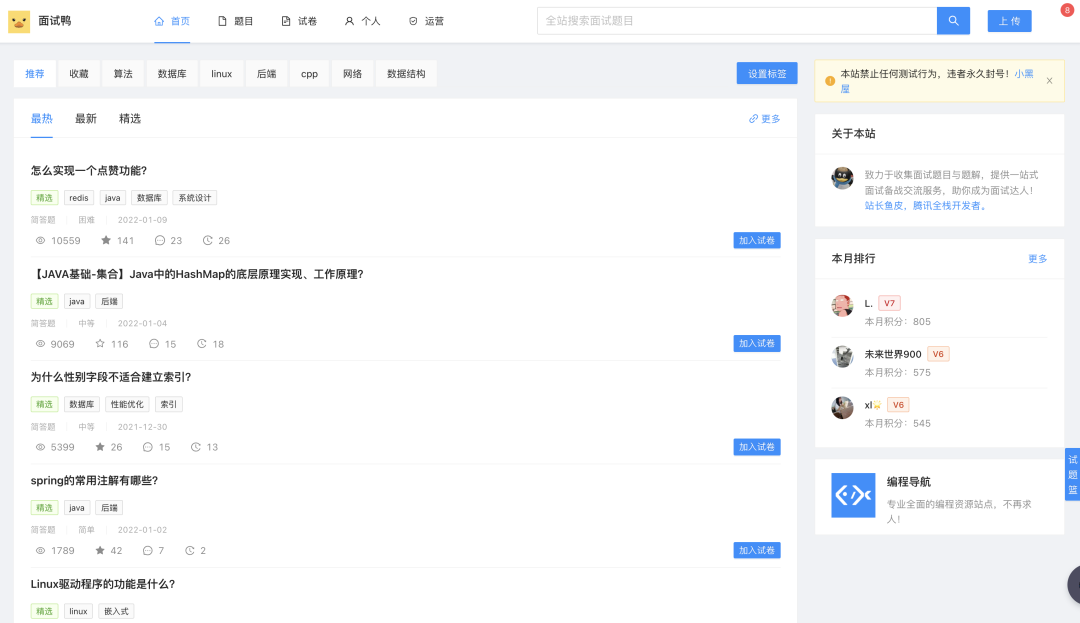Select the 收藏 tag tab
This screenshot has height=623, width=1080.
coord(79,74)
